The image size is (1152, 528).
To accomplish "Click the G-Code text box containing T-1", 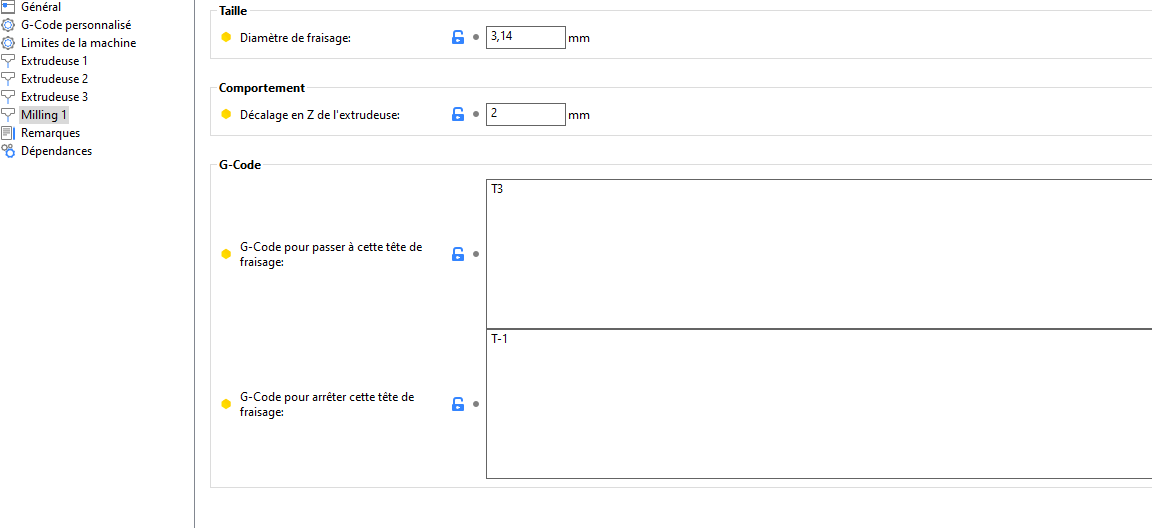I will coord(818,404).
